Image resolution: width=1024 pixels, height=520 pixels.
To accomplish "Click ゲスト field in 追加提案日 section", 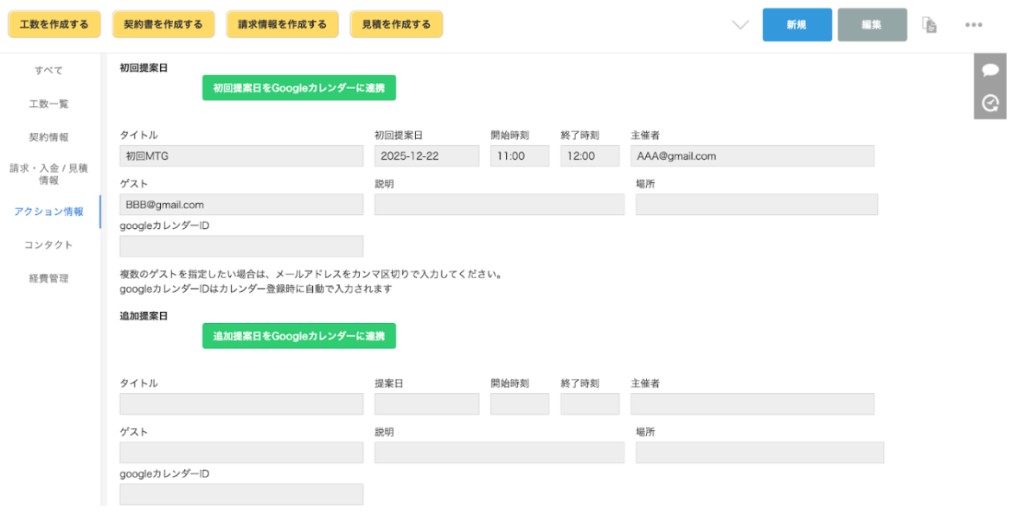I will click(x=242, y=453).
